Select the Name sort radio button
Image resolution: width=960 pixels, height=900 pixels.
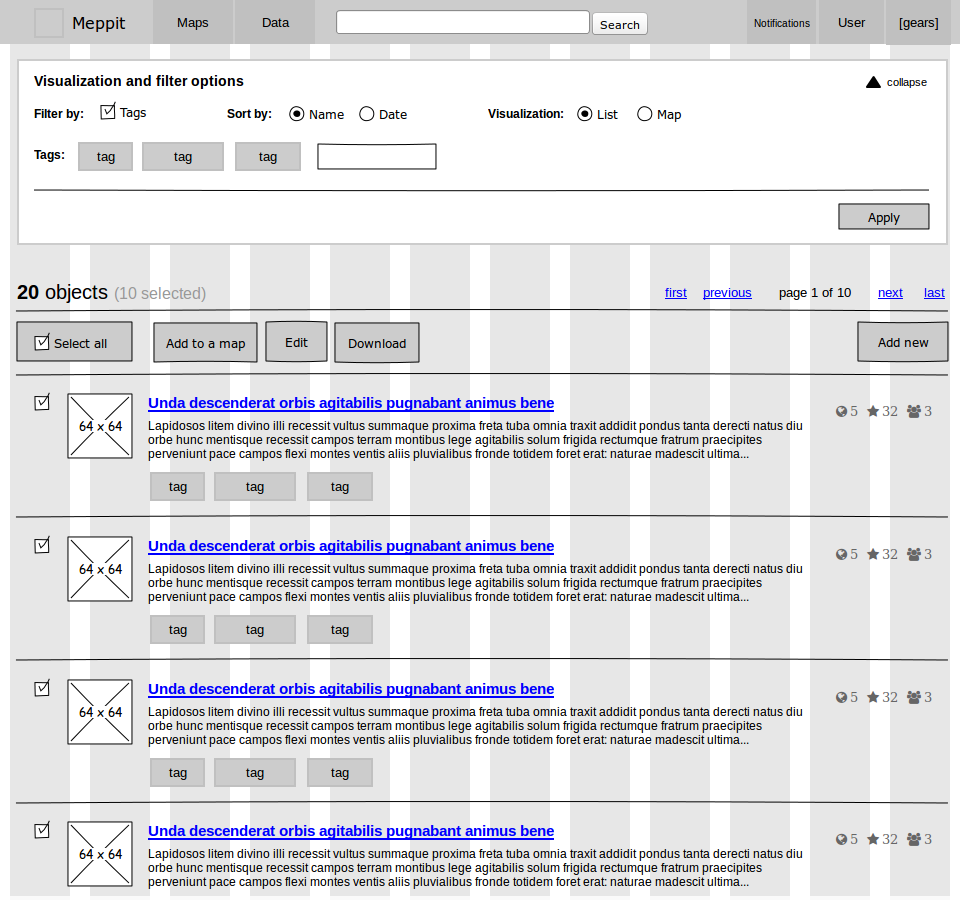pyautogui.click(x=296, y=114)
